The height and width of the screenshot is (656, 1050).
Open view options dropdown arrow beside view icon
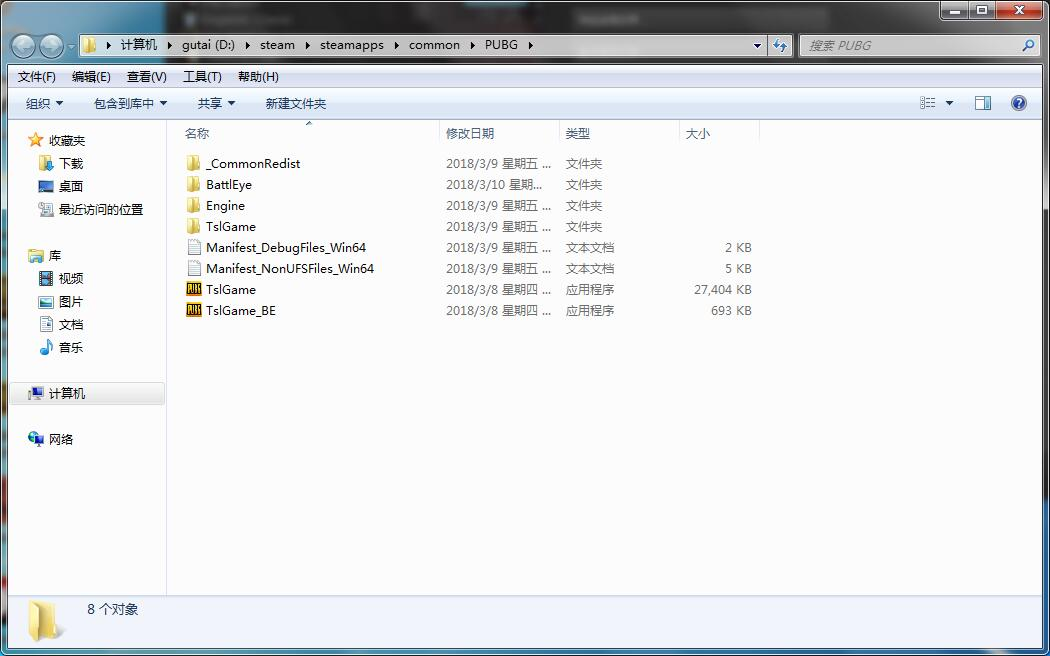click(949, 103)
